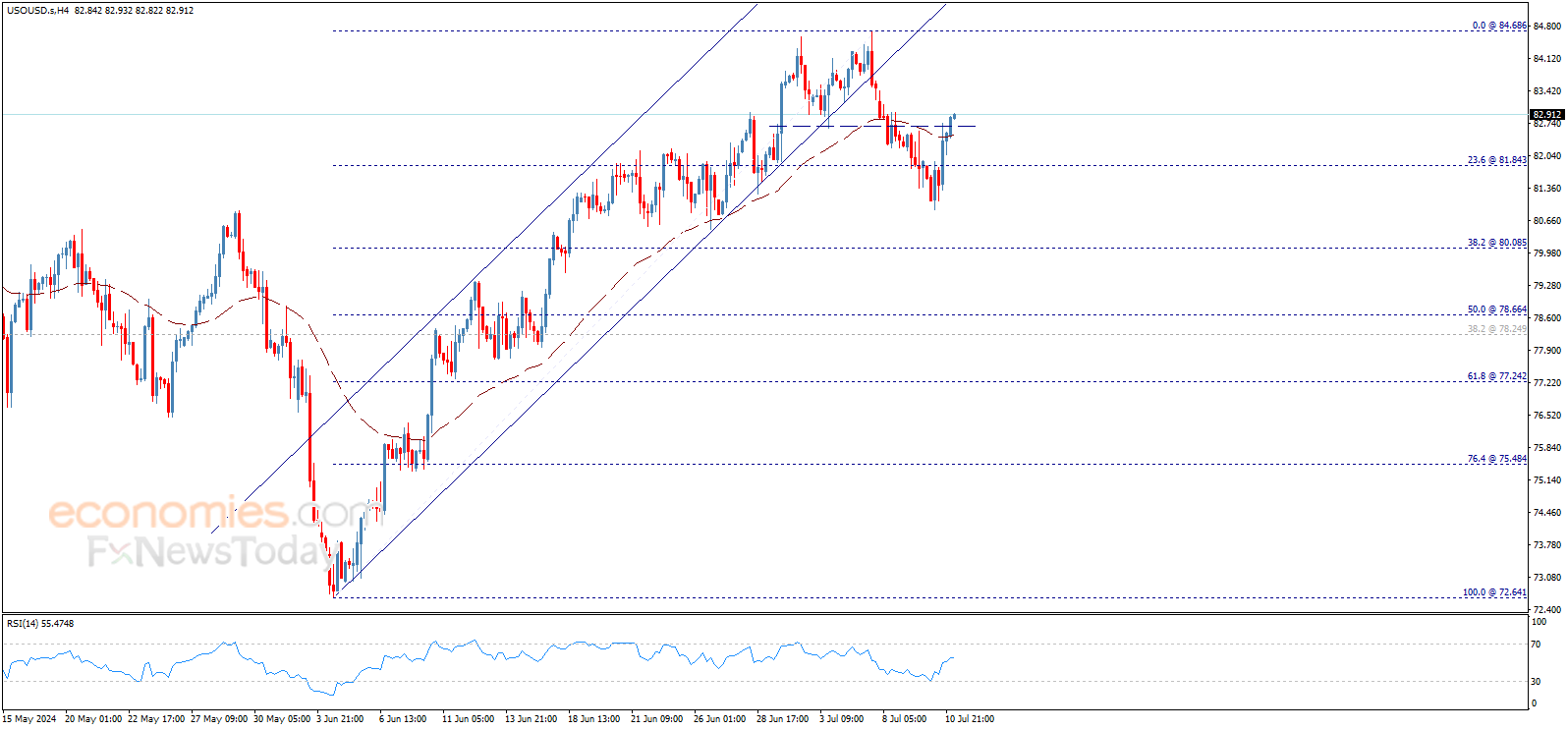Click the 20 May 01:00 date label
Viewport: 1568px width, 730px height.
[93, 719]
